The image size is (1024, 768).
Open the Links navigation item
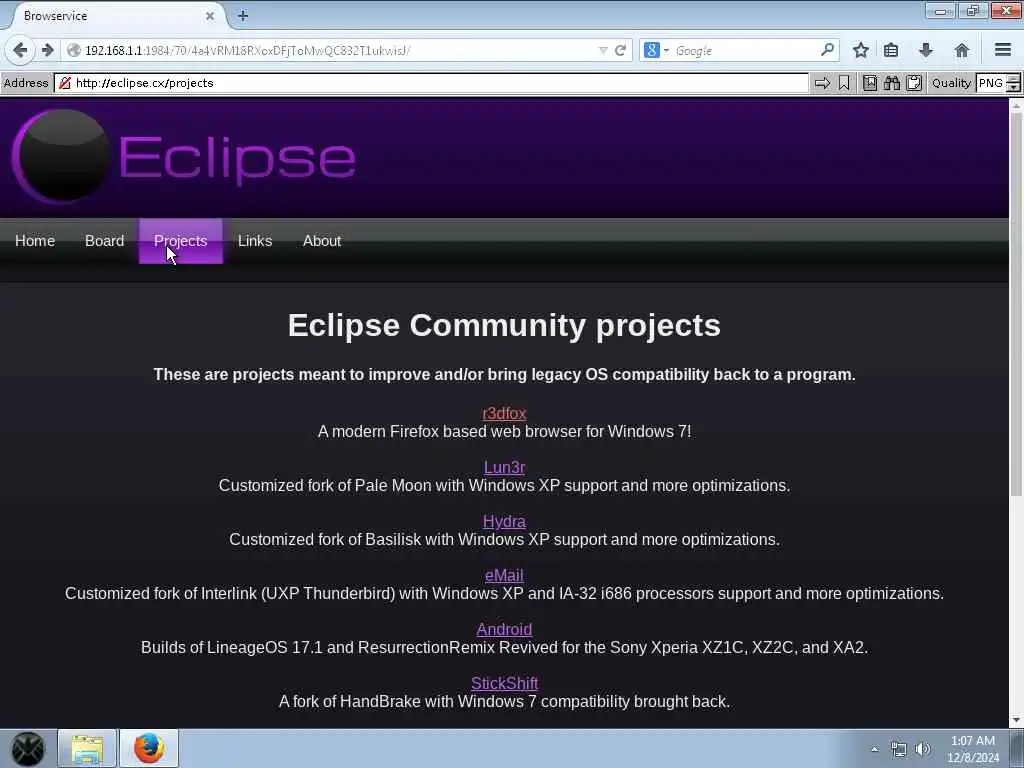255,241
